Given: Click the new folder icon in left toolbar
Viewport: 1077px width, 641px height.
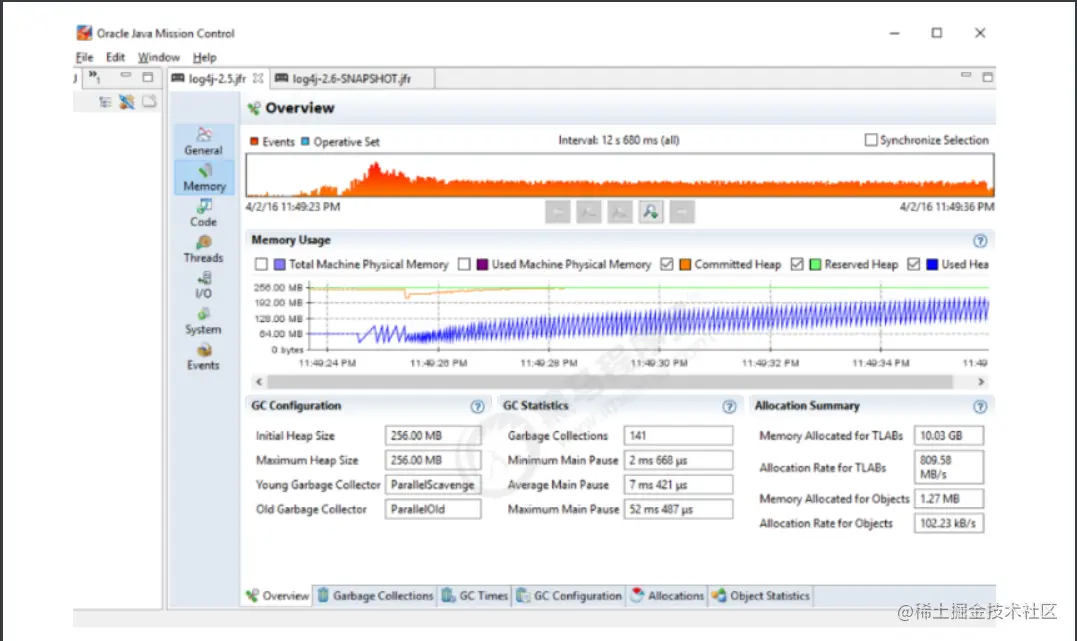Looking at the screenshot, I should point(149,102).
